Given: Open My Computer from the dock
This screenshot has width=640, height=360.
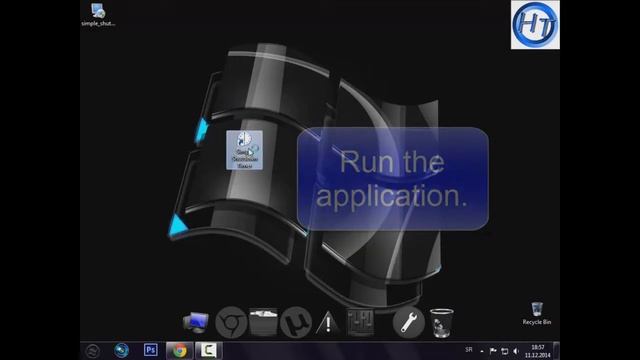Looking at the screenshot, I should tap(196, 322).
